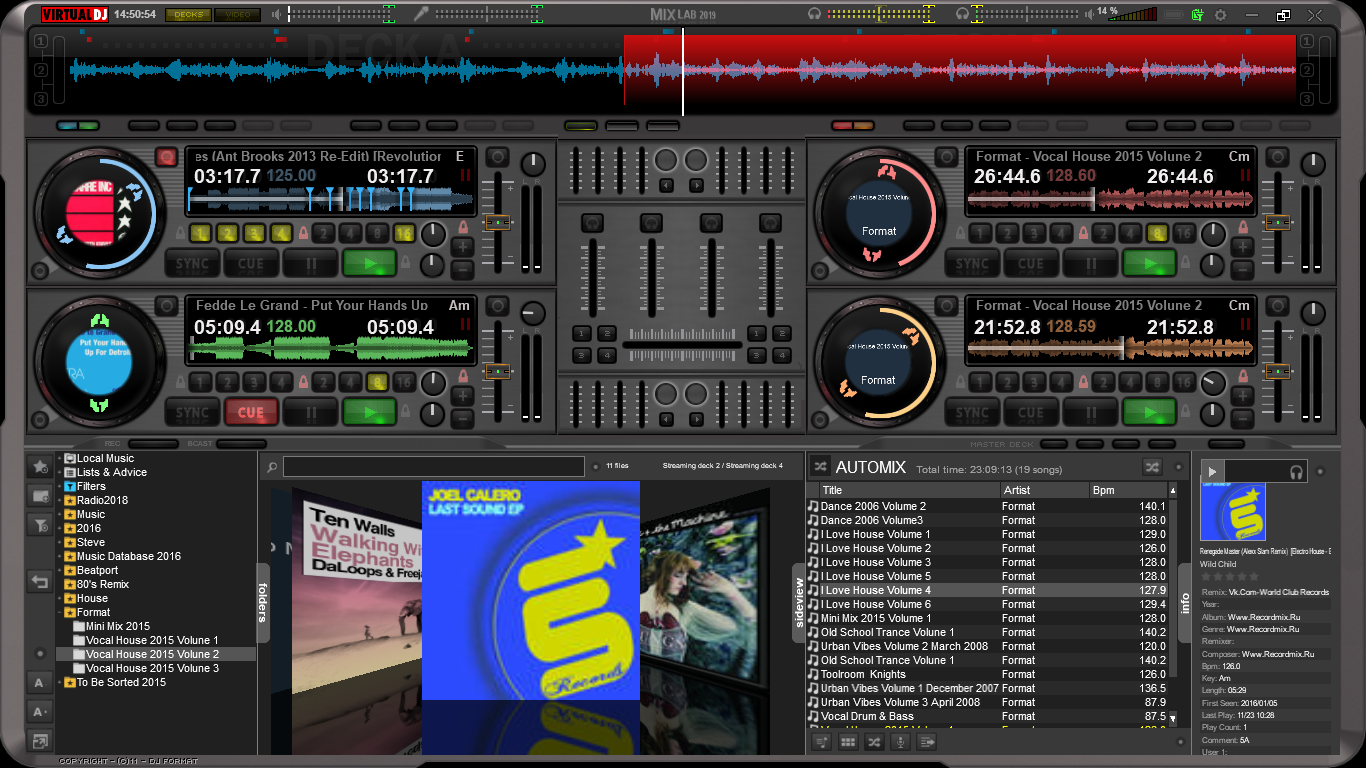Click the add folder icon in left sidebar
Screen dimensions: 1366x768
point(40,495)
